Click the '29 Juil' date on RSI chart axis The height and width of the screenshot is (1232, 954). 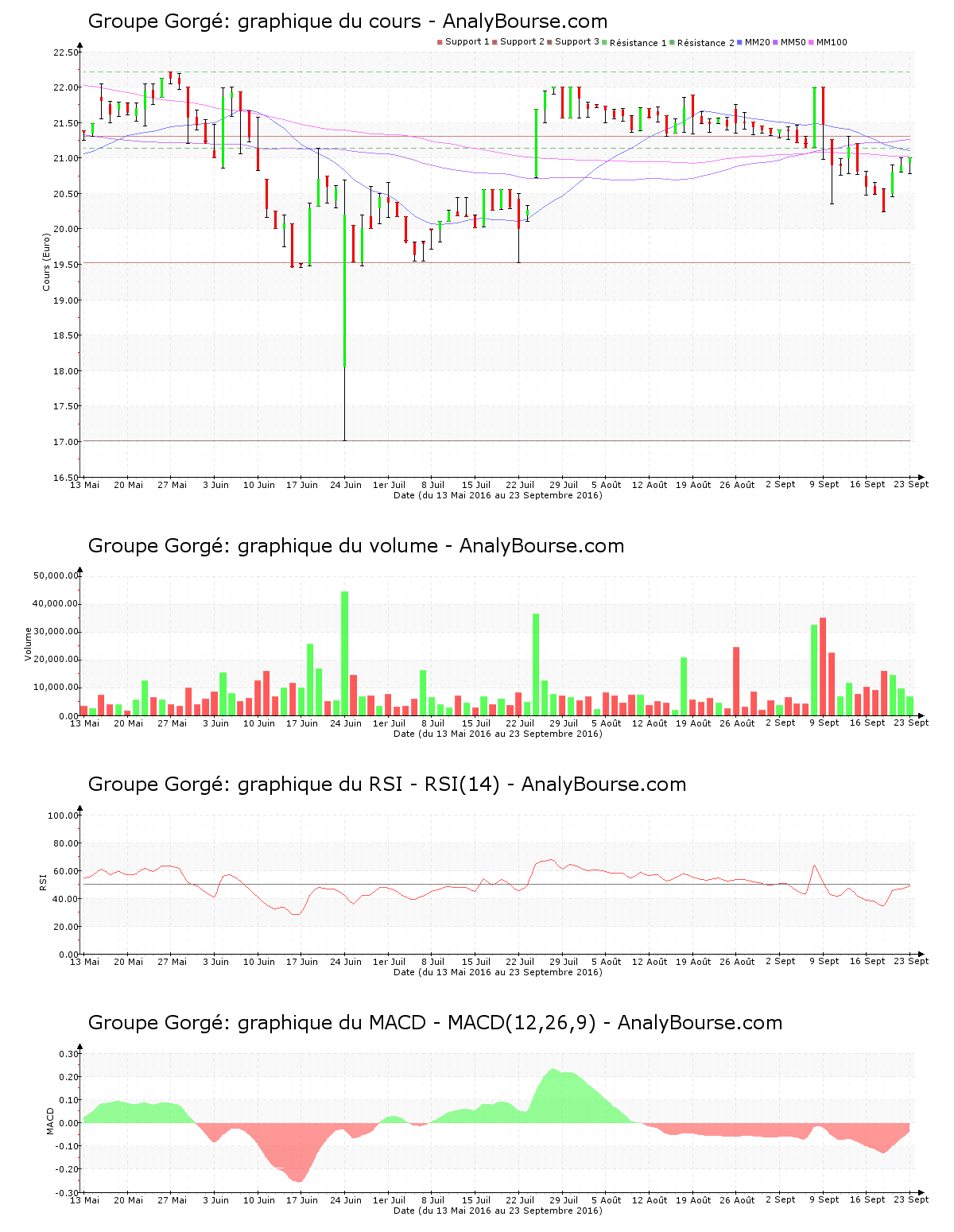pyautogui.click(x=564, y=962)
